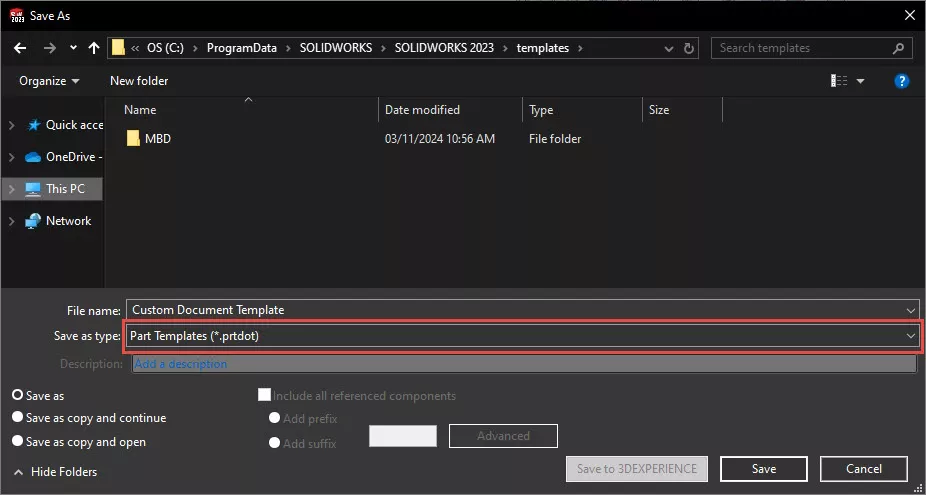Viewport: 926px width, 495px height.
Task: Click Add a description field
Action: 524,364
